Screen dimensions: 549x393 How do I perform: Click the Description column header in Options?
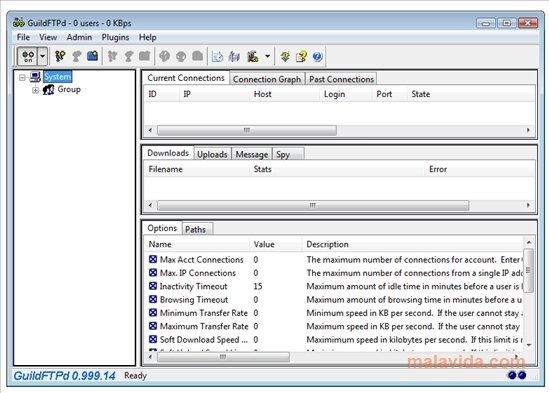tap(412, 244)
